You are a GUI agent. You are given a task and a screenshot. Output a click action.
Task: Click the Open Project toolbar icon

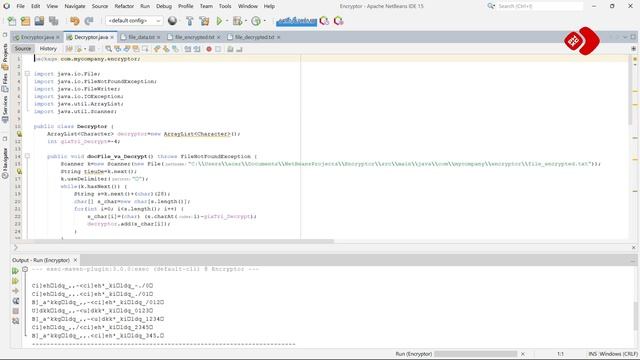pyautogui.click(x=39, y=21)
